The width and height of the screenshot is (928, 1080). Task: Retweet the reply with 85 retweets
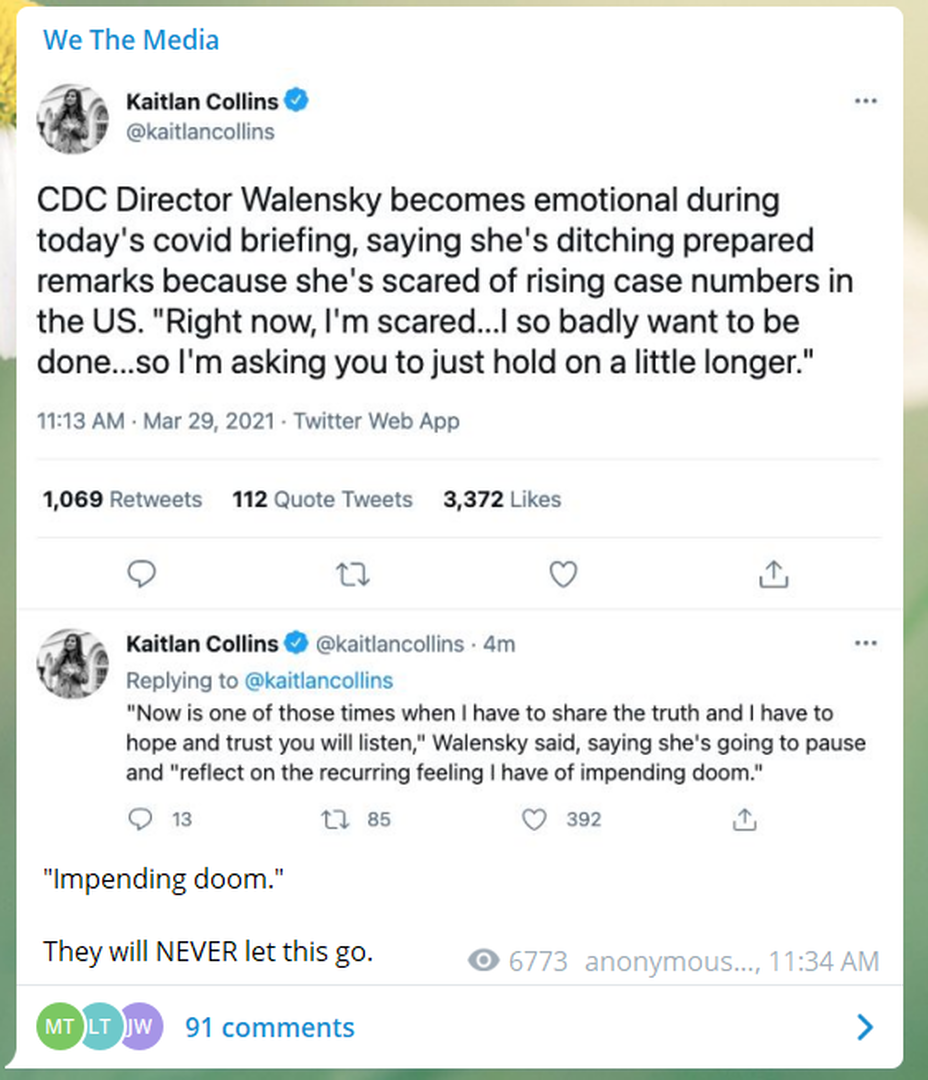pyautogui.click(x=331, y=819)
